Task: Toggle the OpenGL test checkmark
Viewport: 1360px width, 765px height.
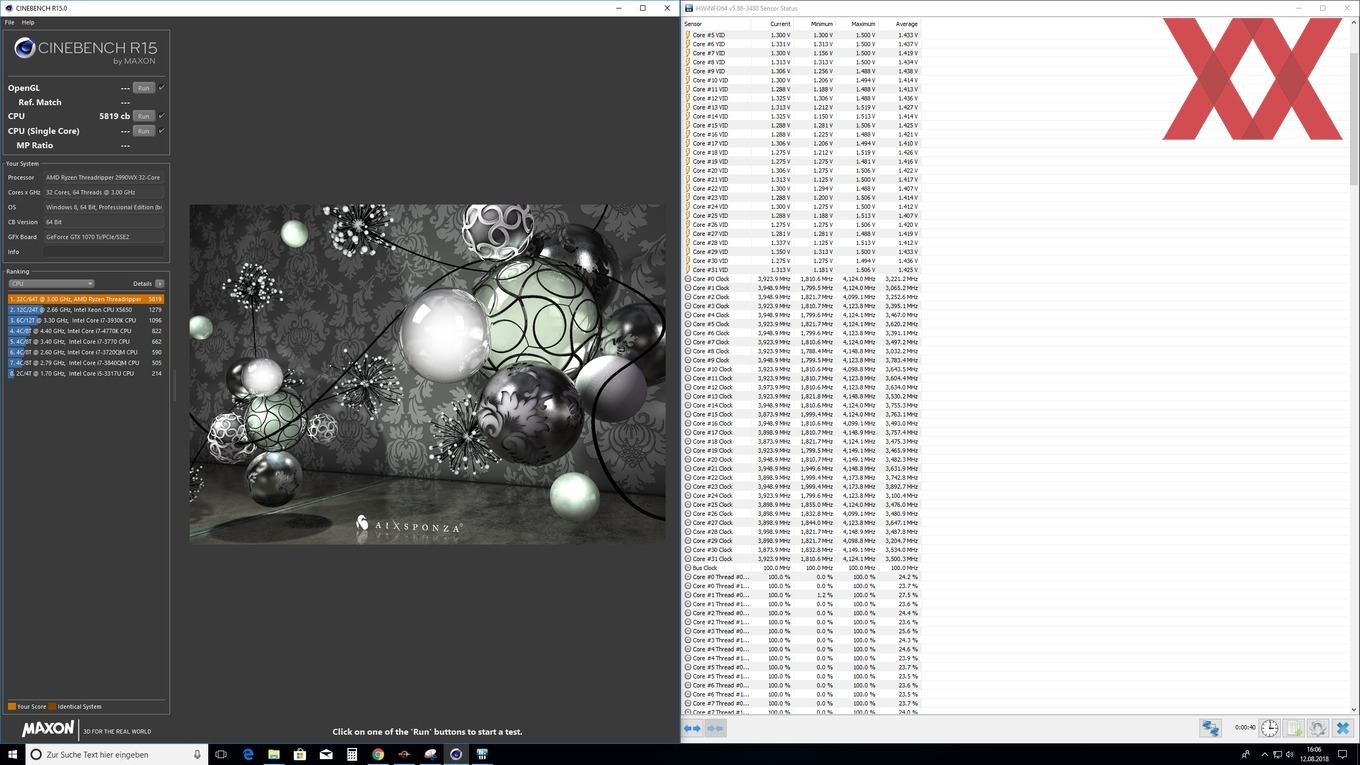Action: click(x=162, y=88)
